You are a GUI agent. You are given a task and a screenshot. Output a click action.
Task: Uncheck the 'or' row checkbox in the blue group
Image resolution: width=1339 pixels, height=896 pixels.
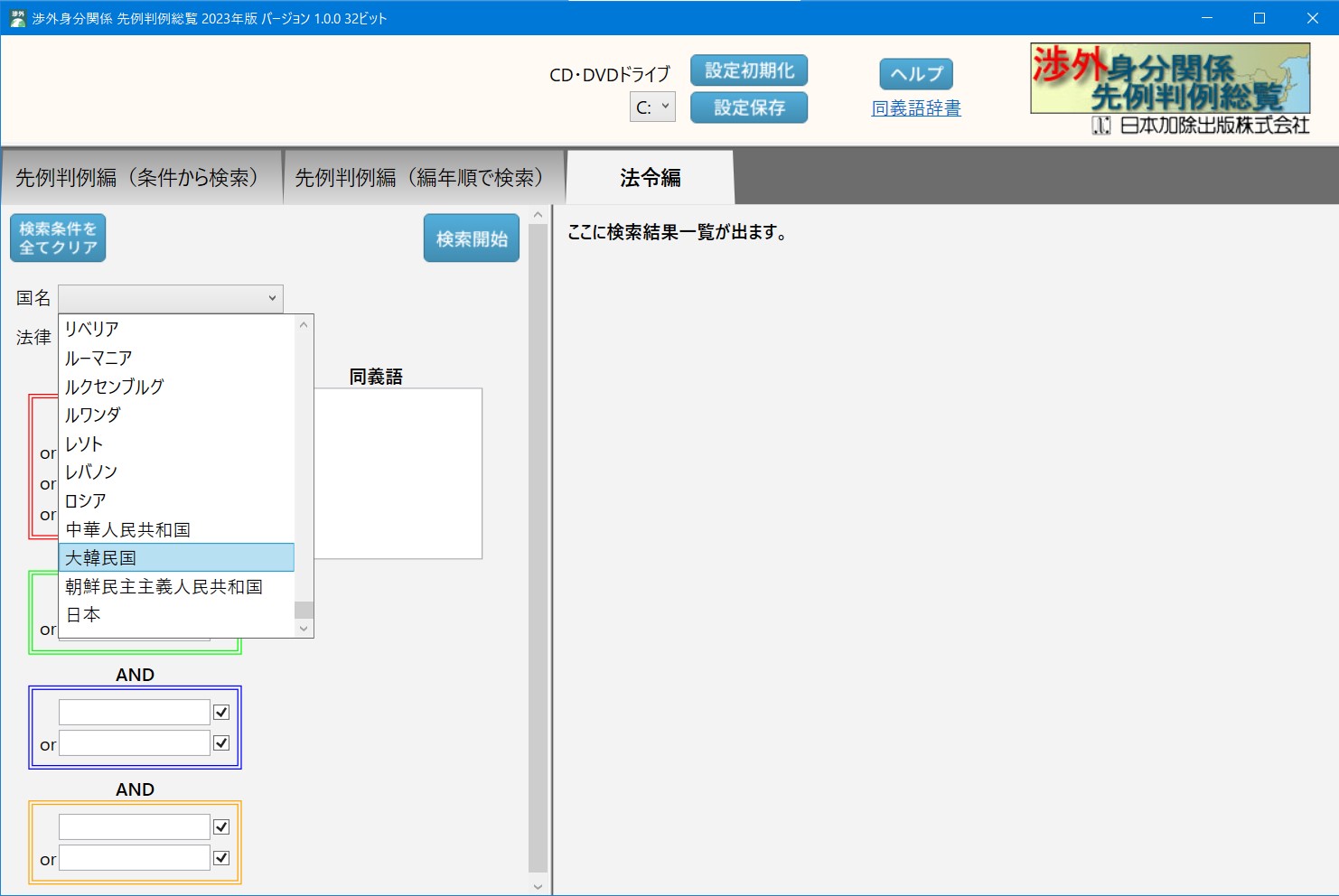click(221, 743)
